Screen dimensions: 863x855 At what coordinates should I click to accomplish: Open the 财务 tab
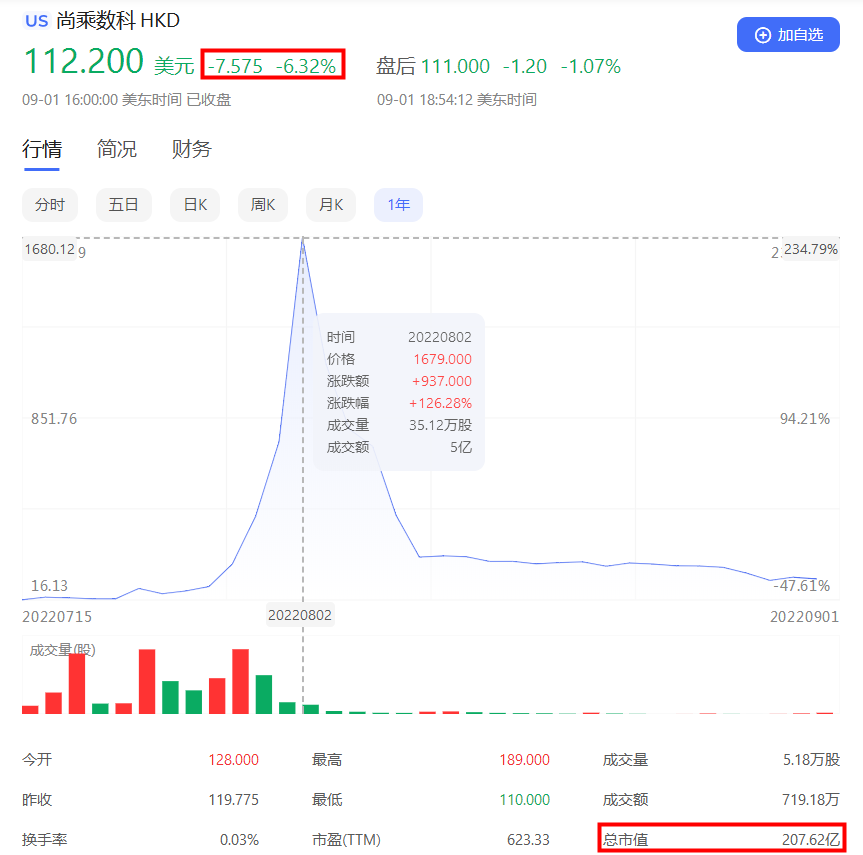[192, 149]
